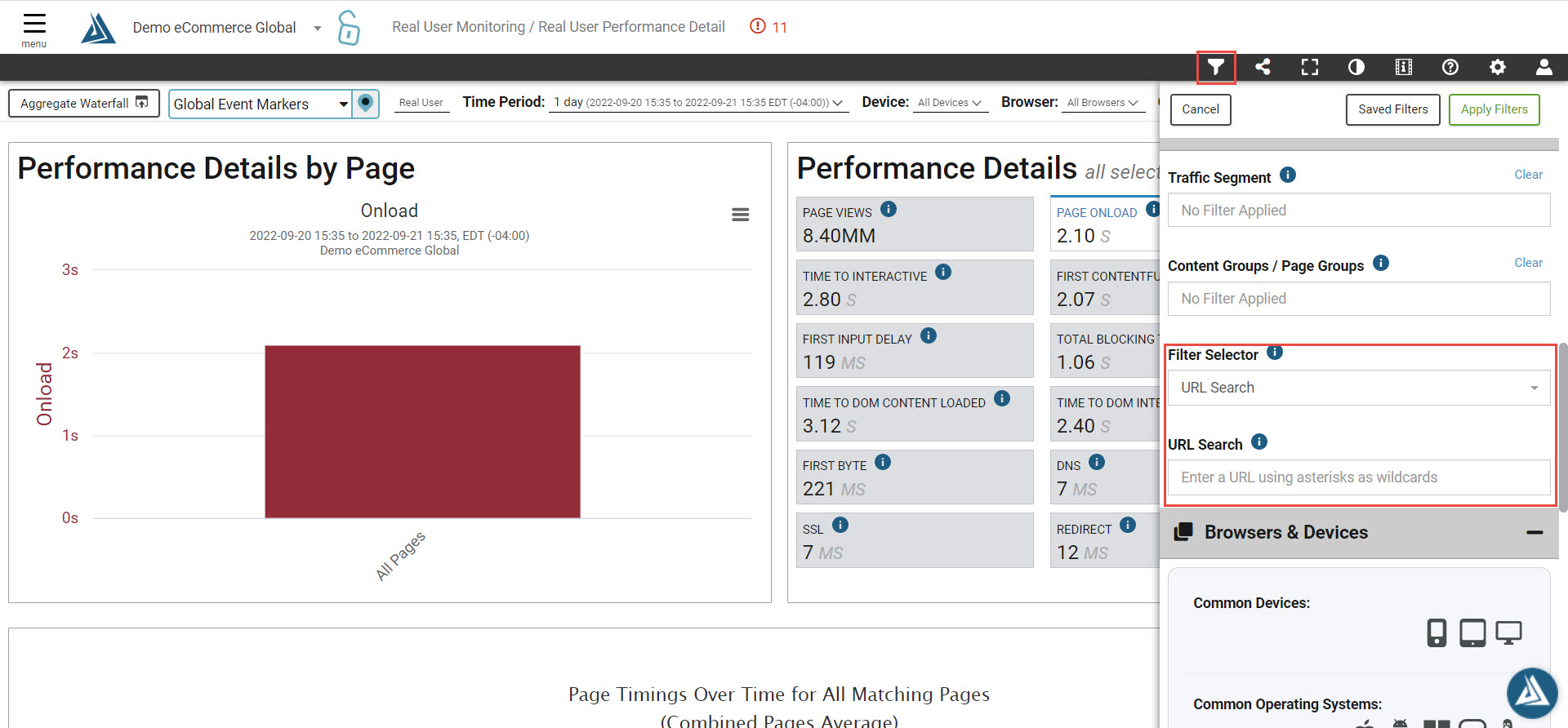
Task: Show info for SSL metric
Action: [x=840, y=525]
